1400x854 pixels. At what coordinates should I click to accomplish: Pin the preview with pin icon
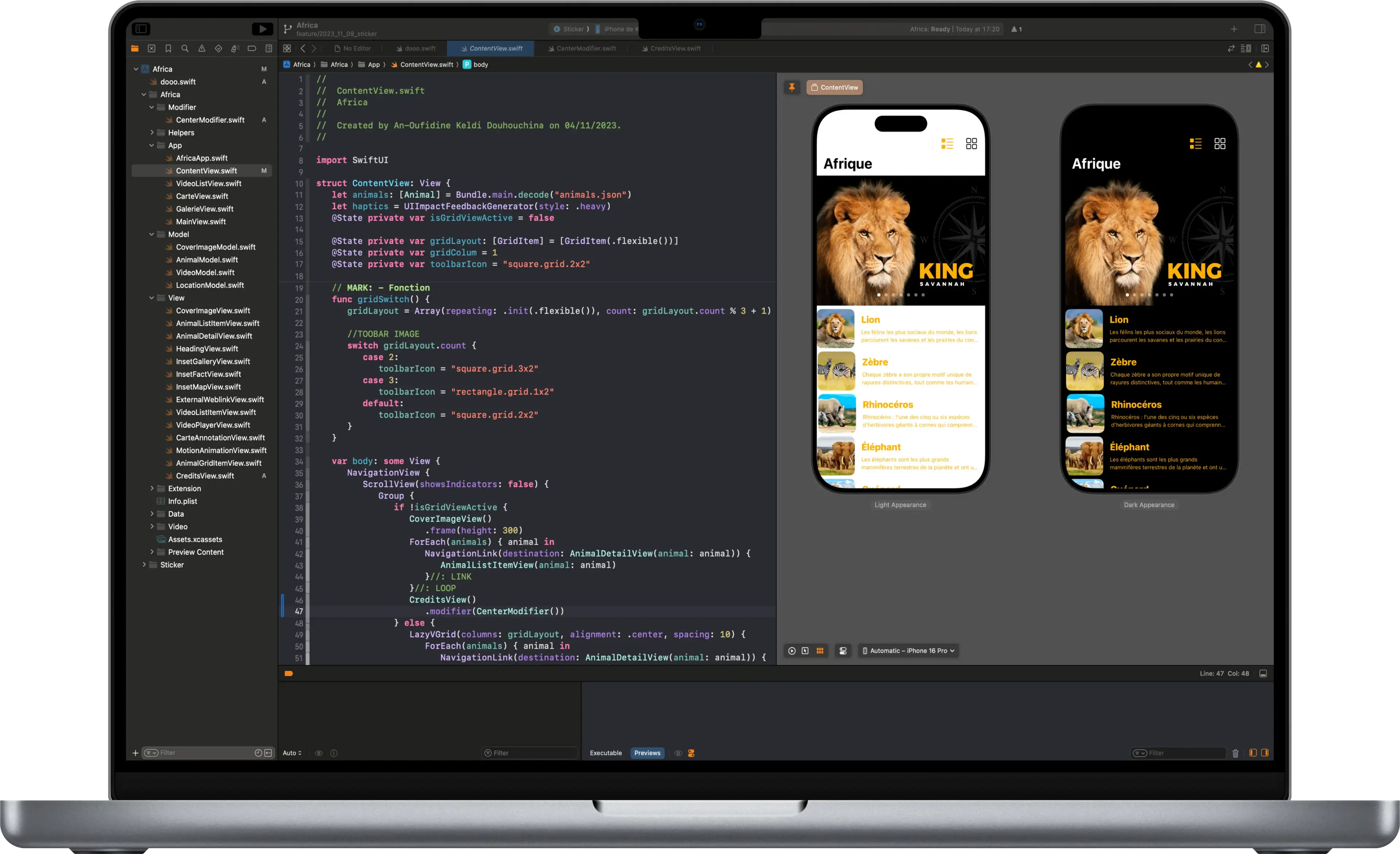click(792, 87)
